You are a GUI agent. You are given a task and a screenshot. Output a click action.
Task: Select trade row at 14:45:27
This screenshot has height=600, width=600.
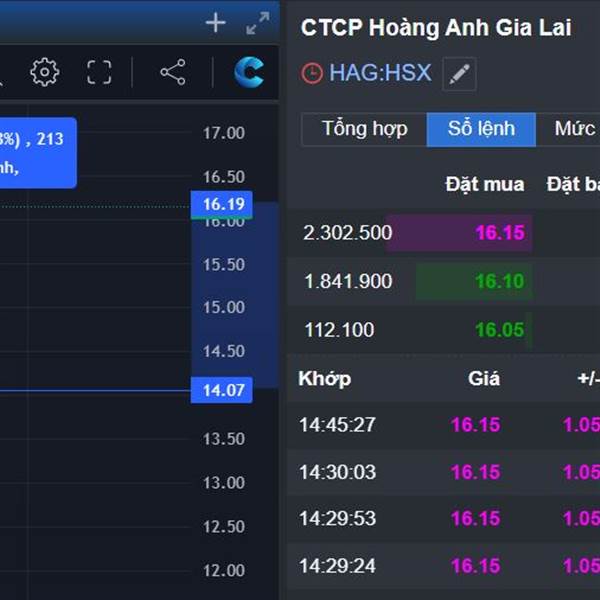pyautogui.click(x=444, y=425)
